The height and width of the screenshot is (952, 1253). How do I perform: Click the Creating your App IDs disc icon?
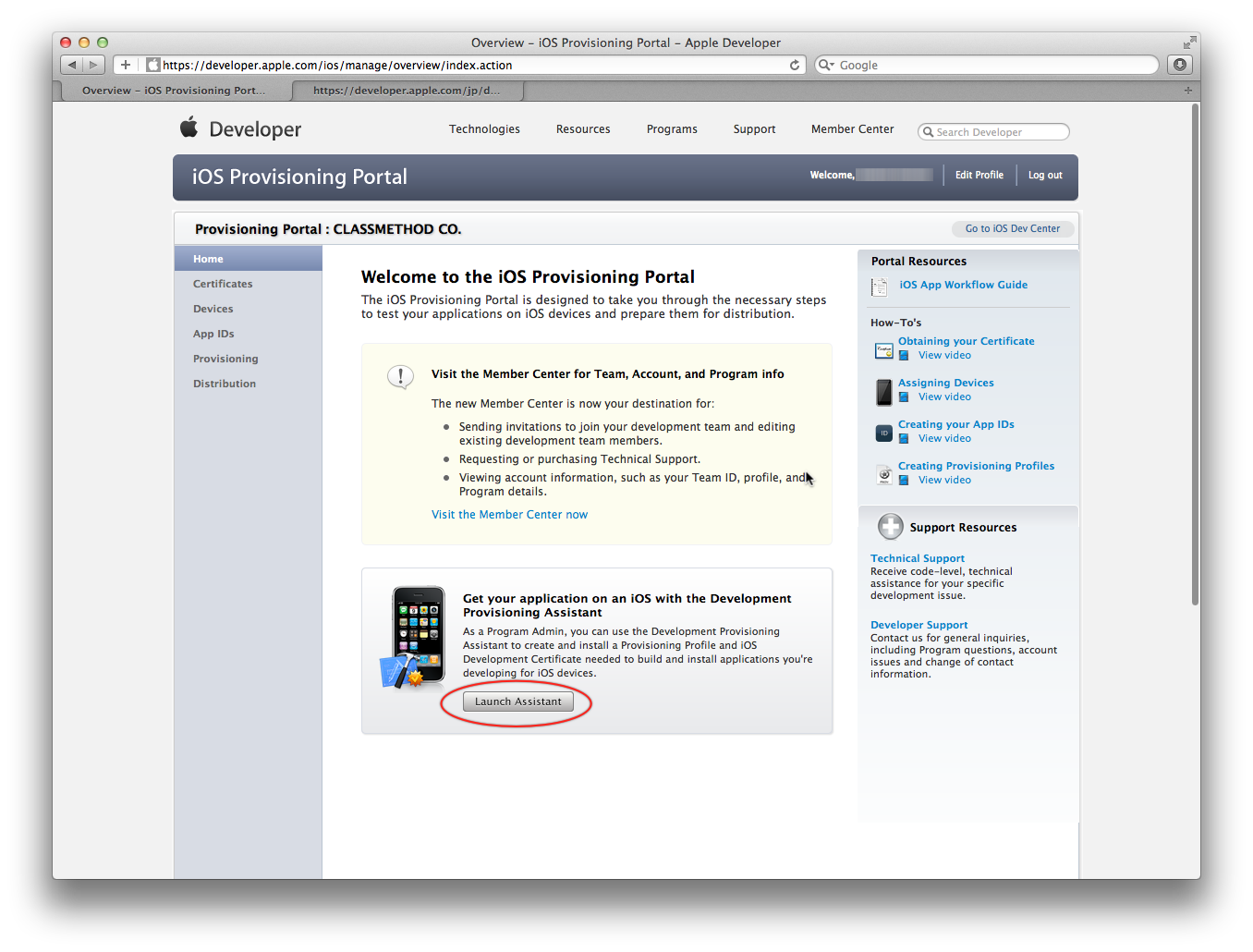click(883, 433)
